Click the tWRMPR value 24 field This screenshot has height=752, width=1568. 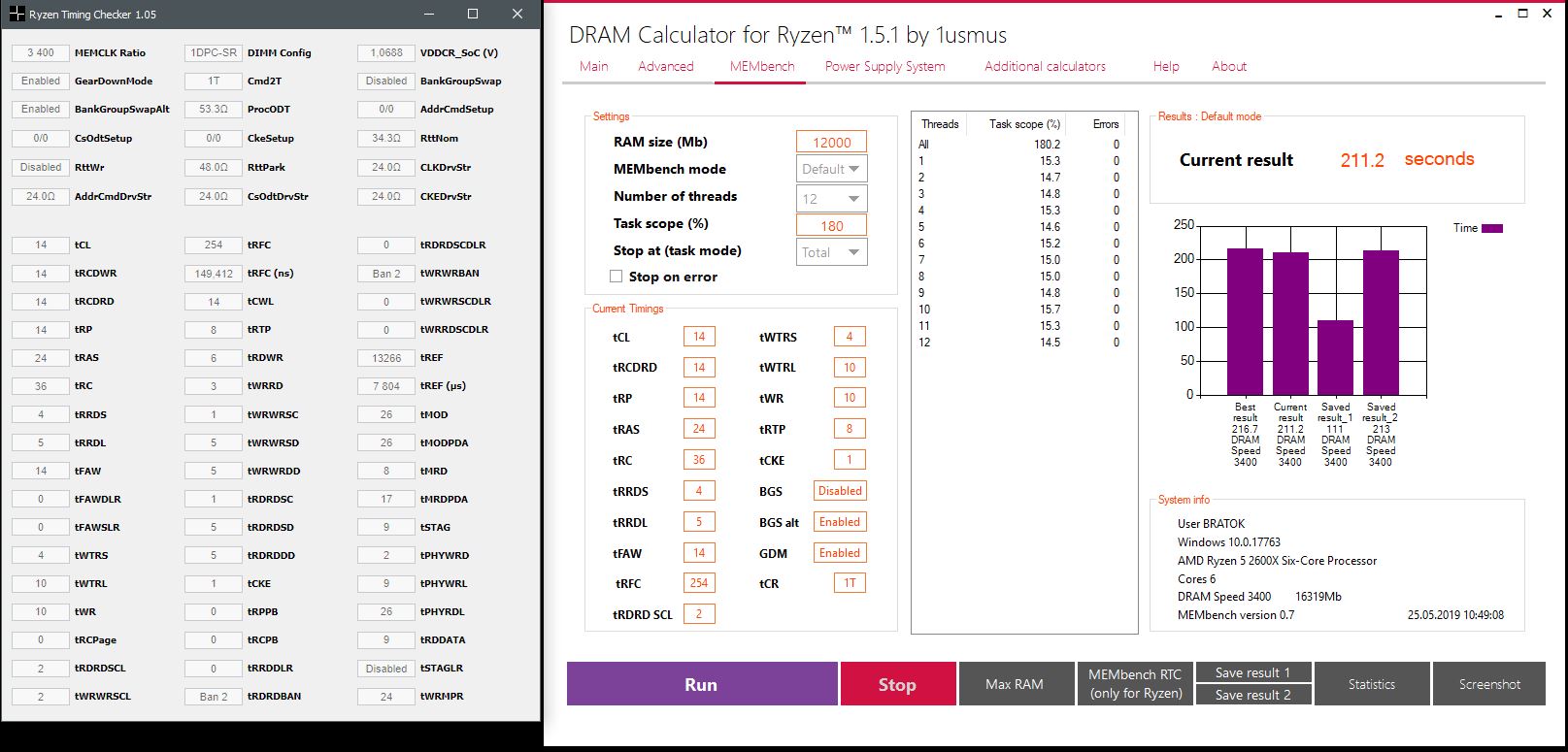pyautogui.click(x=386, y=697)
